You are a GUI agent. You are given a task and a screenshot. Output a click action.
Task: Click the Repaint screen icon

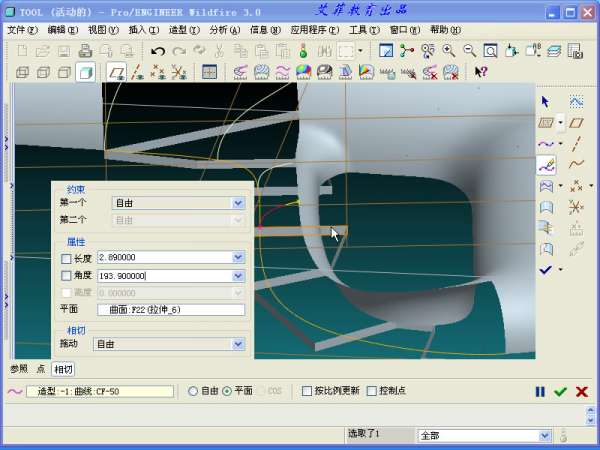pos(386,51)
